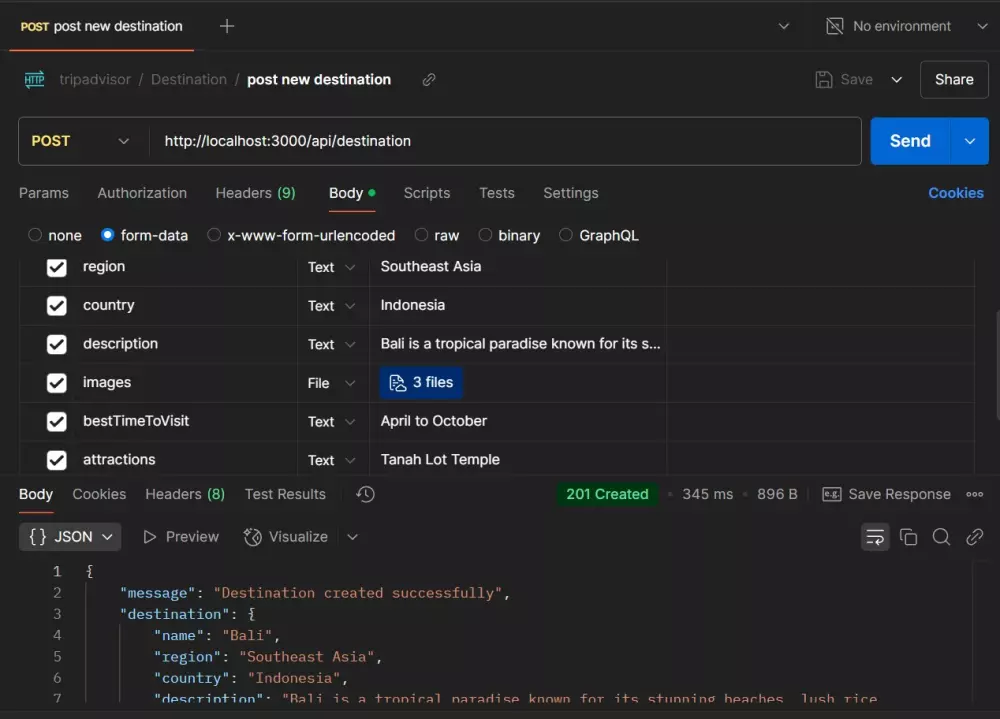Copy request link icon next to title

[x=429, y=80]
